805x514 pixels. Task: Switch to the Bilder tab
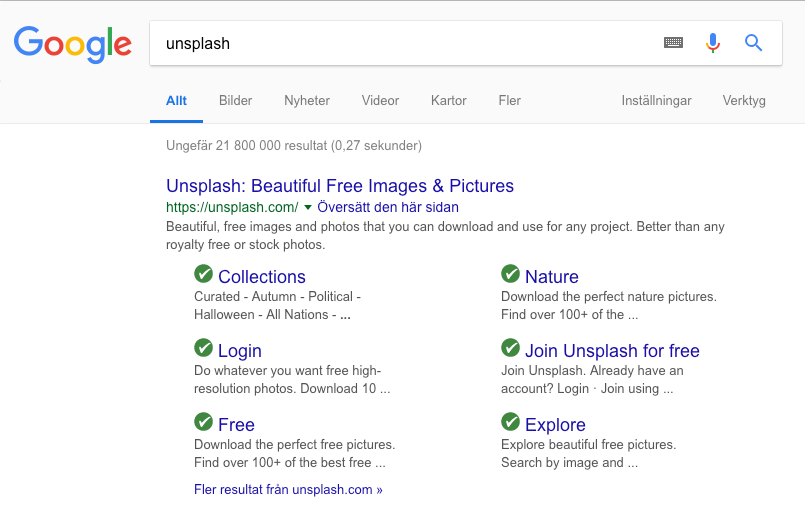(x=235, y=101)
